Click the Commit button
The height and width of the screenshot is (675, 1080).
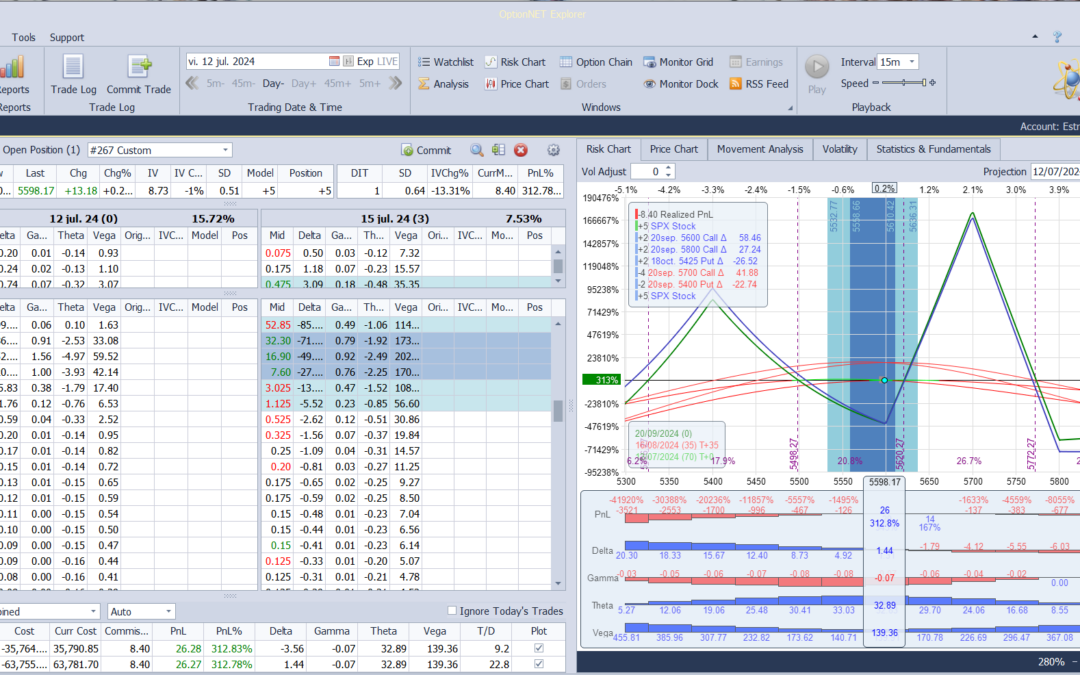(426, 150)
